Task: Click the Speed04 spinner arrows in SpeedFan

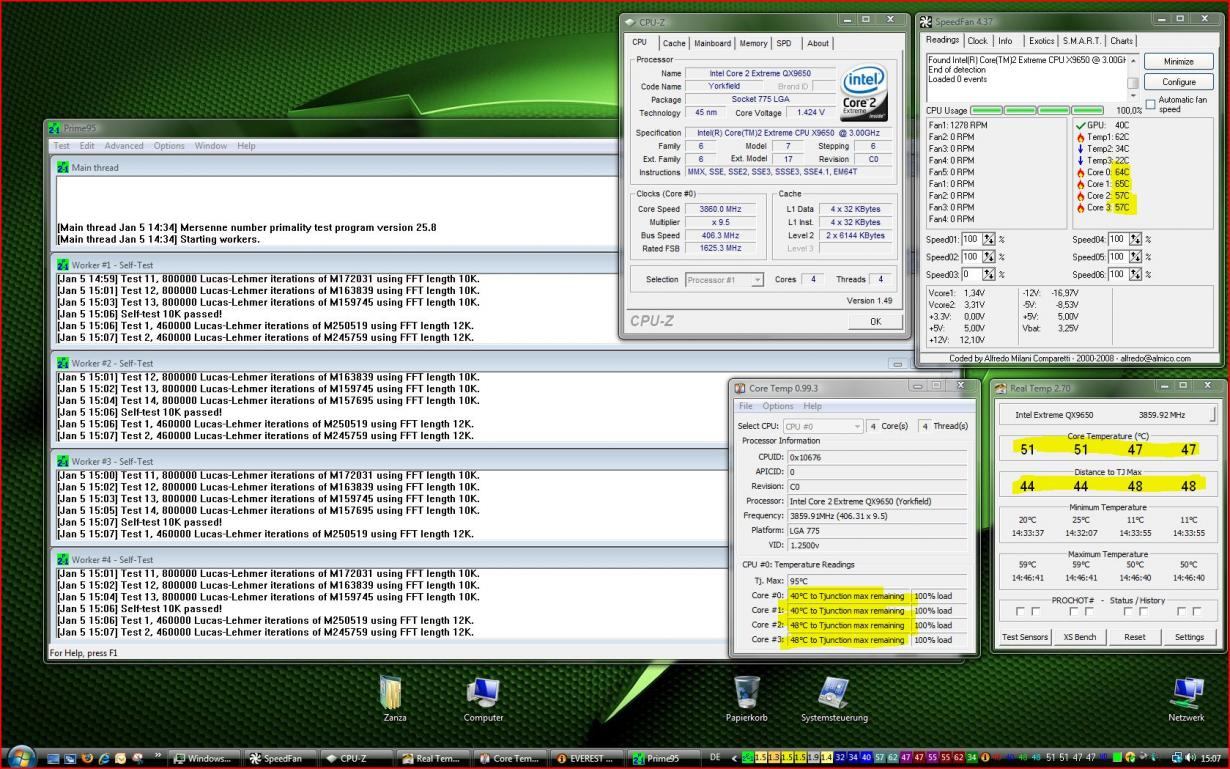Action: pyautogui.click(x=1134, y=240)
